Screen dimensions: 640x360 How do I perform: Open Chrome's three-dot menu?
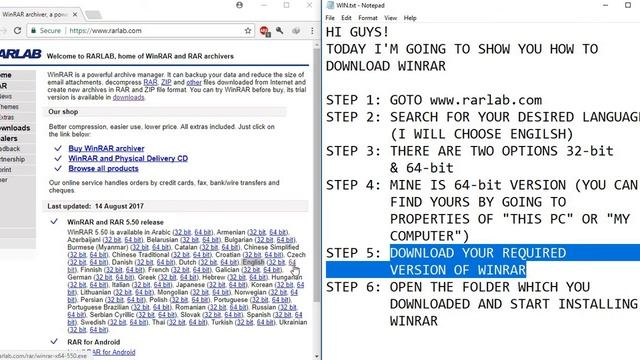coord(312,31)
